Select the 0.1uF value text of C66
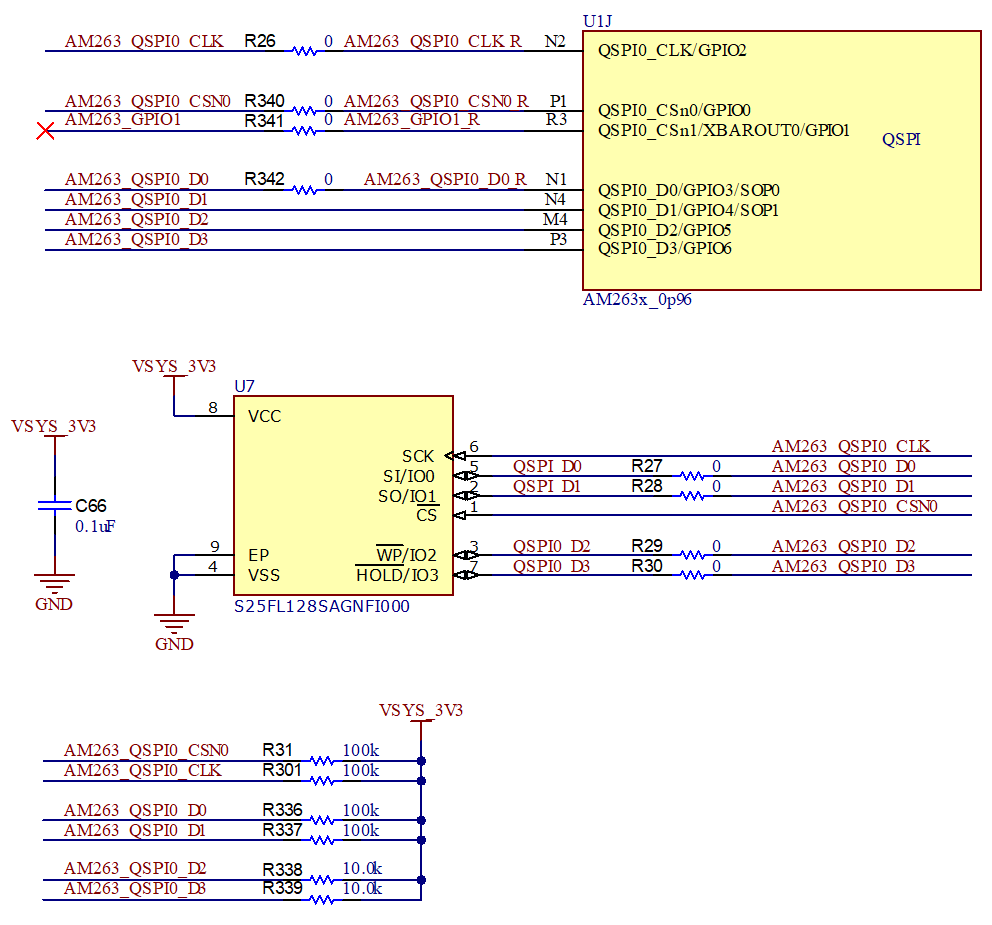Screen dimensions: 992x925 point(95,523)
